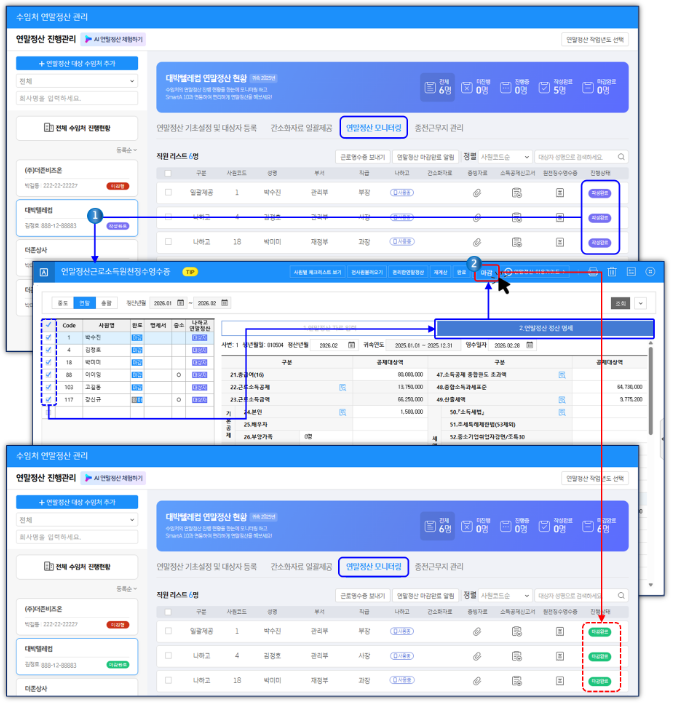The width and height of the screenshot is (674, 703).
Task: Toggle the checkbox for Code 88 이이영
Action: click(48, 375)
